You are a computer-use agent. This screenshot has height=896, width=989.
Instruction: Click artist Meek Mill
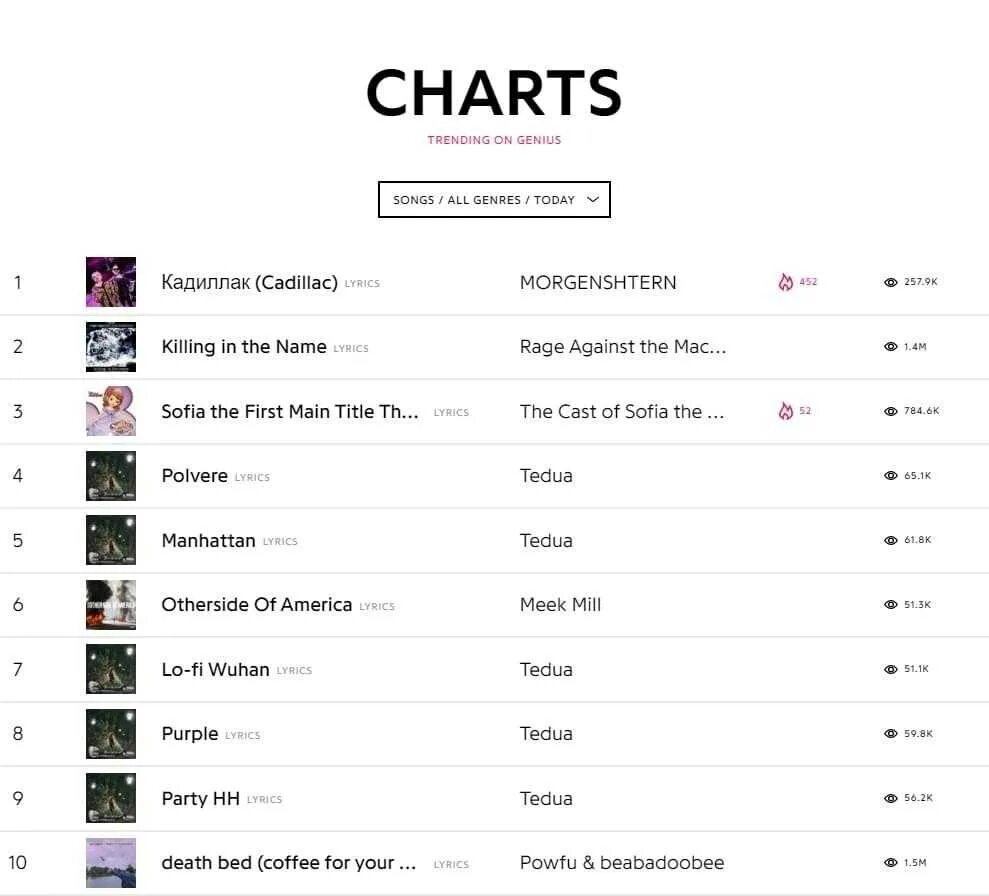point(560,605)
